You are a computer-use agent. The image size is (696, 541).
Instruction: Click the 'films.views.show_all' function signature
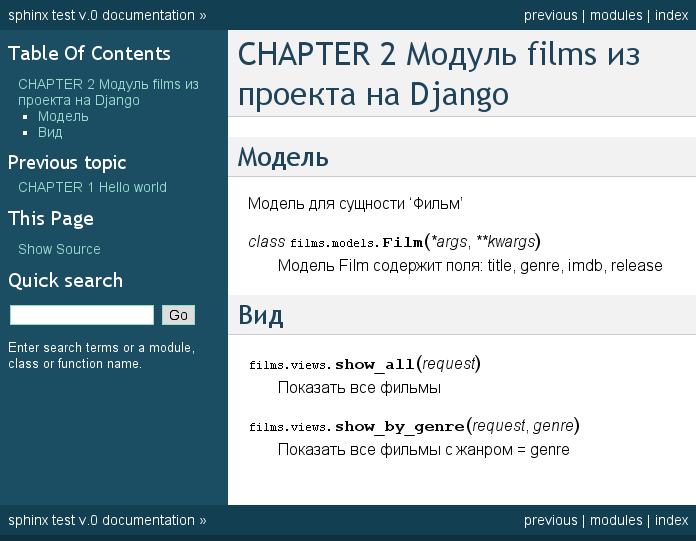[x=364, y=364]
